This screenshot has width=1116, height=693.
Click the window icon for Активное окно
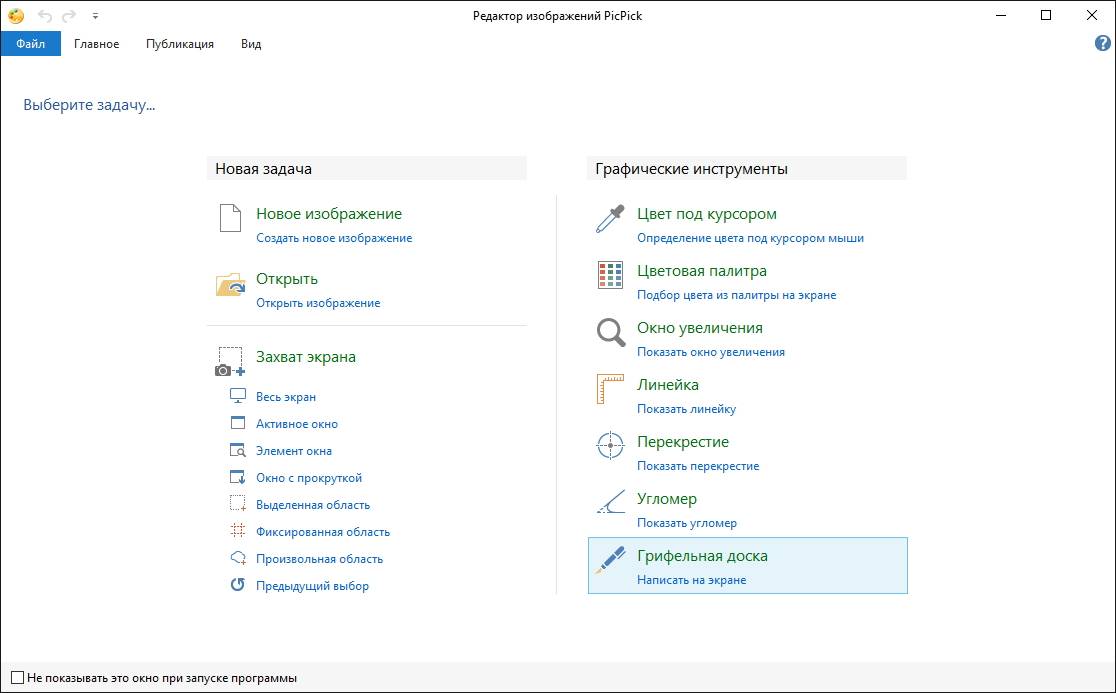(238, 423)
